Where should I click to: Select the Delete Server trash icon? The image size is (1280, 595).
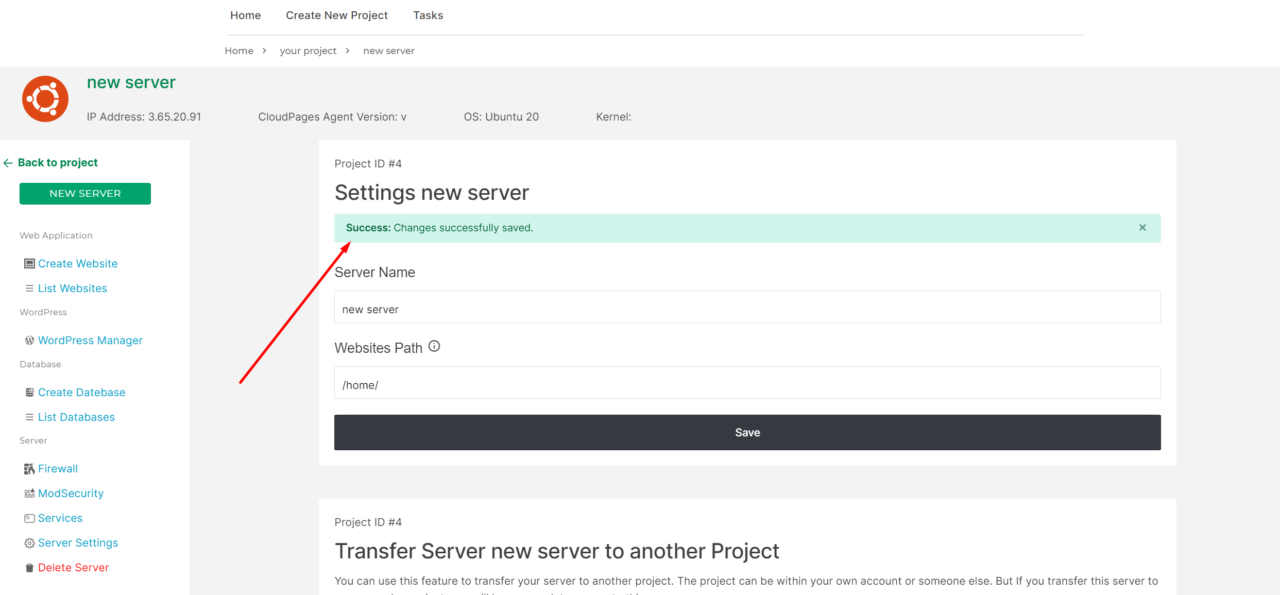pyautogui.click(x=28, y=567)
